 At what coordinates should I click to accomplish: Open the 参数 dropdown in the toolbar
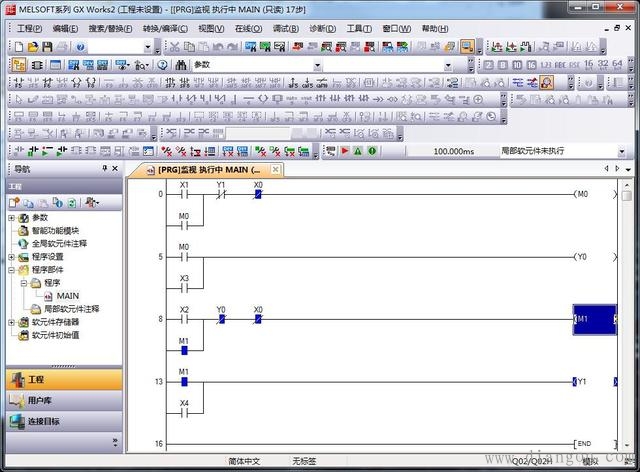pyautogui.click(x=318, y=65)
